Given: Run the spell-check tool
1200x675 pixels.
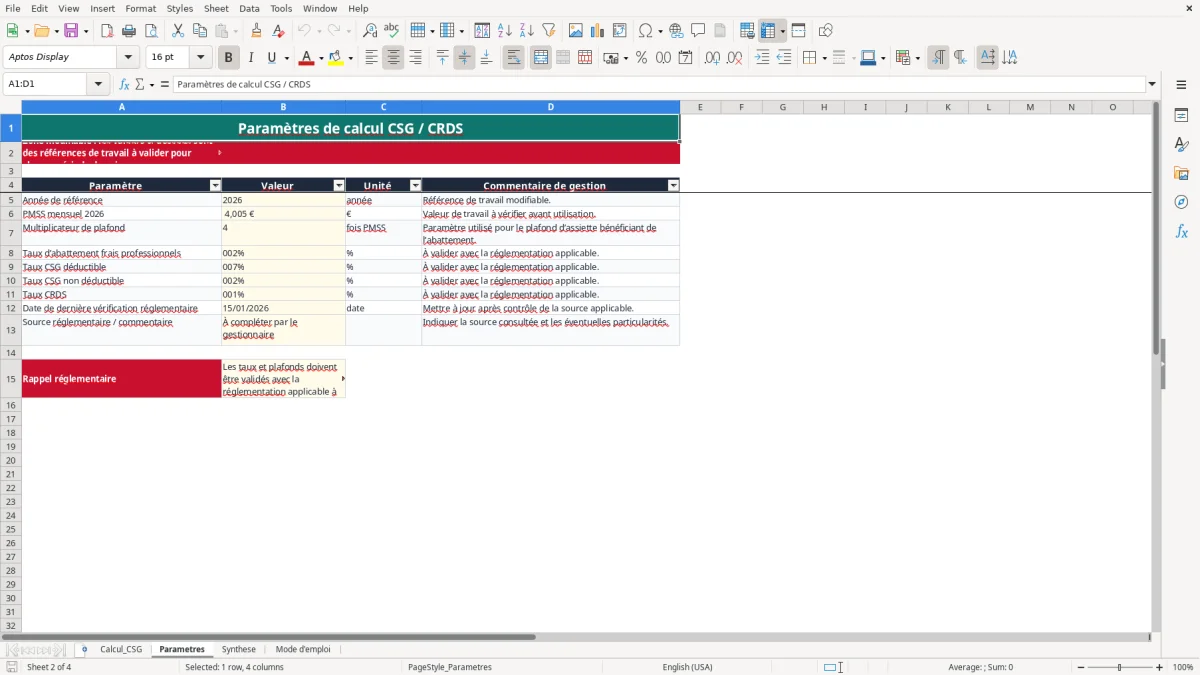Looking at the screenshot, I should 392,31.
